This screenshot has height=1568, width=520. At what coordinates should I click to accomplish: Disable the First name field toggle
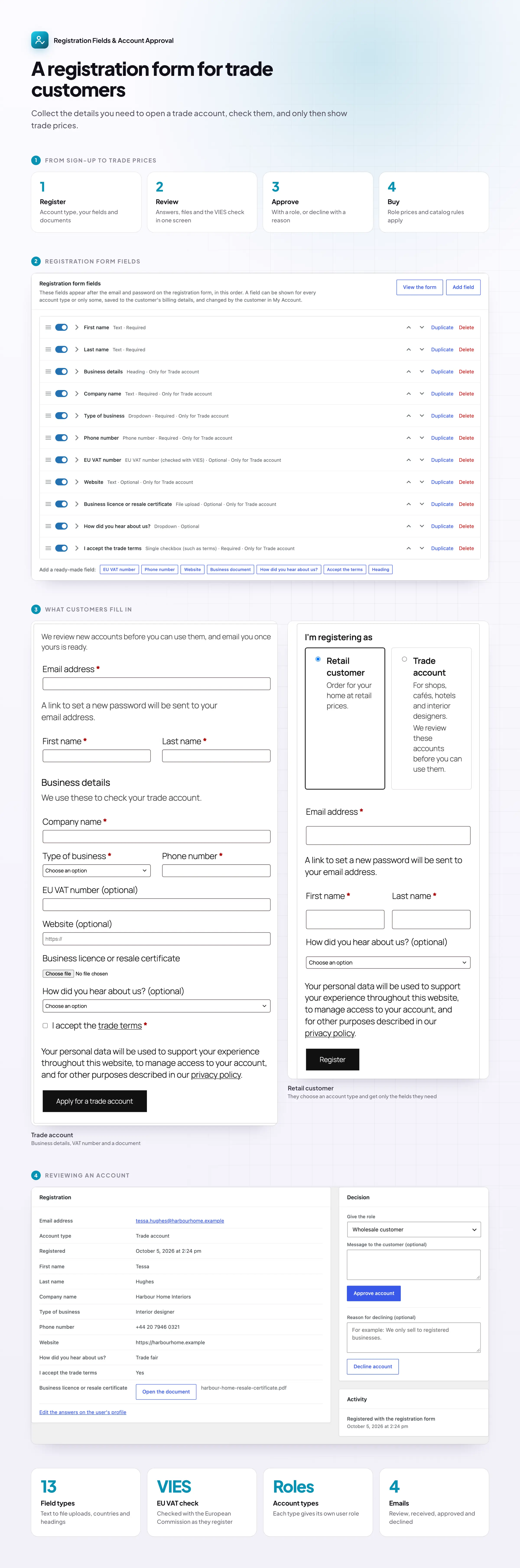pyautogui.click(x=62, y=327)
